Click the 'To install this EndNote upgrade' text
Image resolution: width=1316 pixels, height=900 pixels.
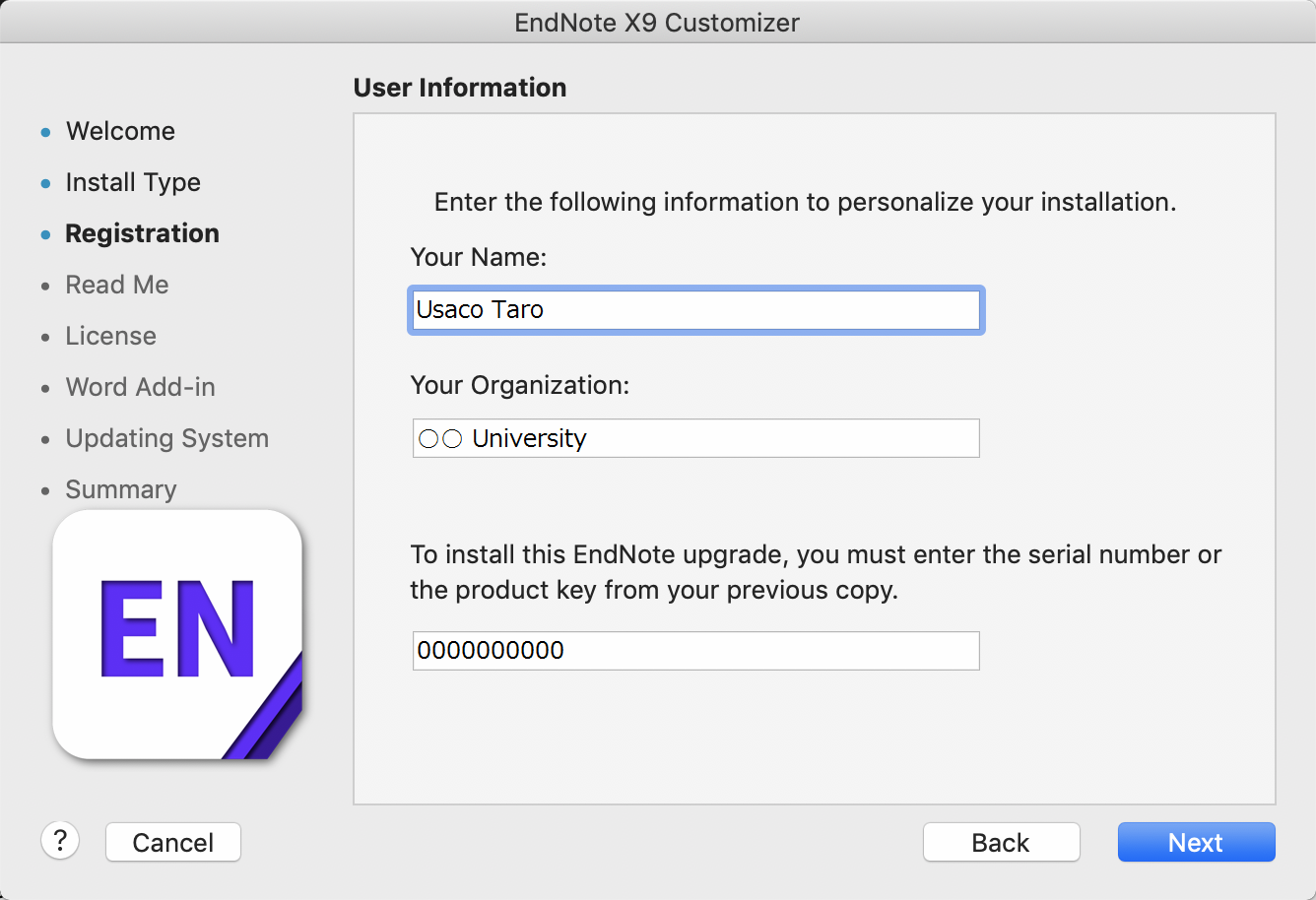click(816, 572)
